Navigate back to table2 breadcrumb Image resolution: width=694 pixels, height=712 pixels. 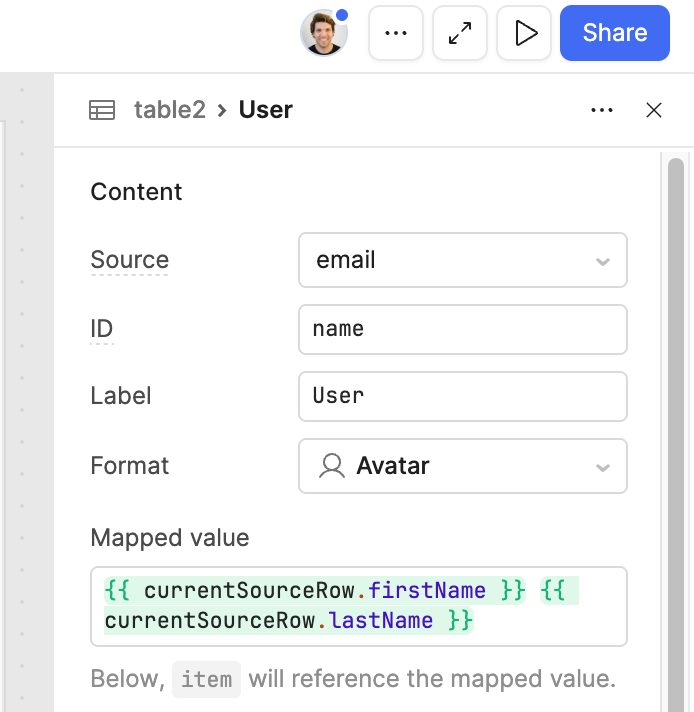pyautogui.click(x=170, y=110)
